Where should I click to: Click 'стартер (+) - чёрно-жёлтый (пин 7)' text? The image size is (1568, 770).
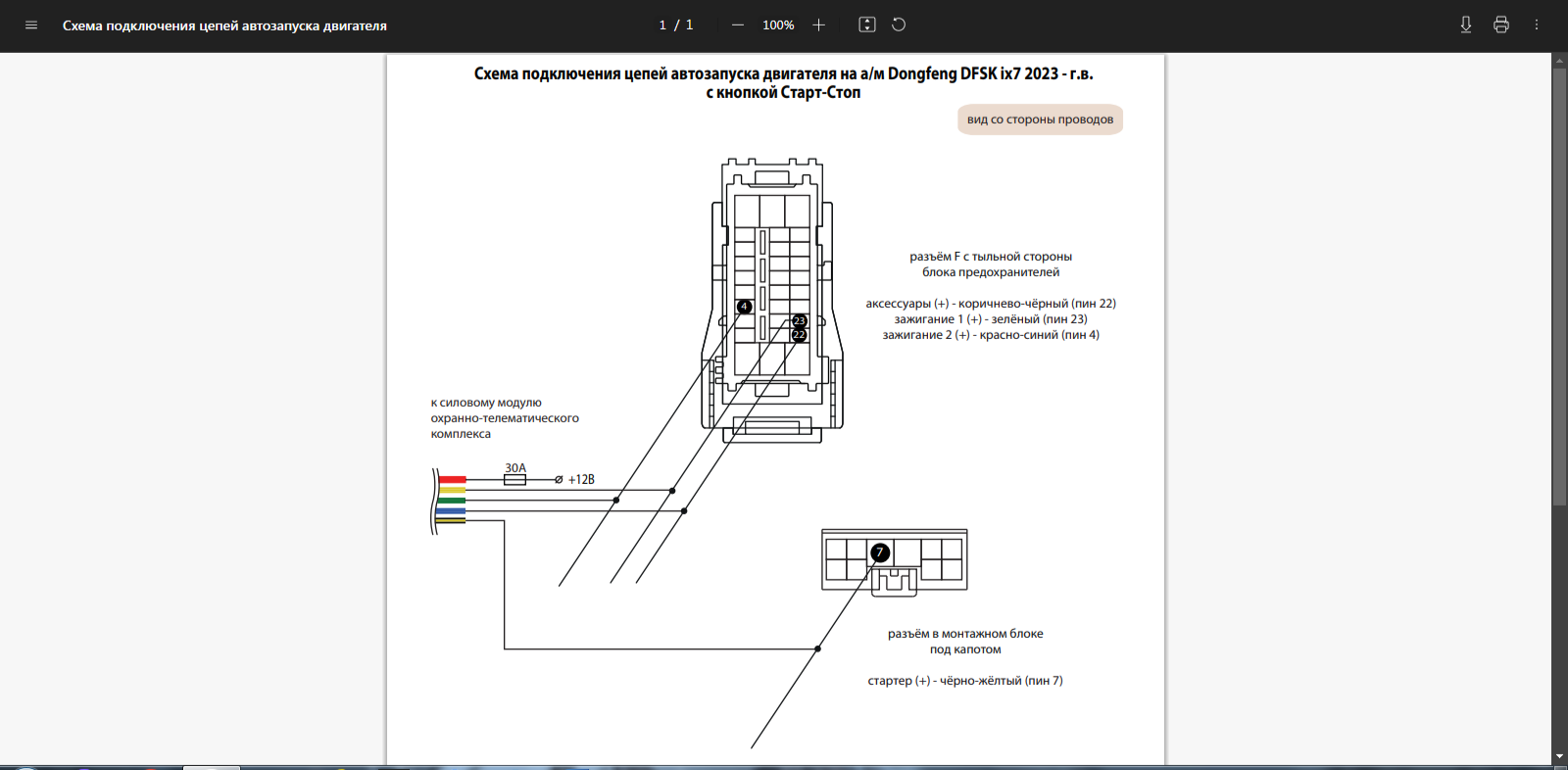(965, 681)
